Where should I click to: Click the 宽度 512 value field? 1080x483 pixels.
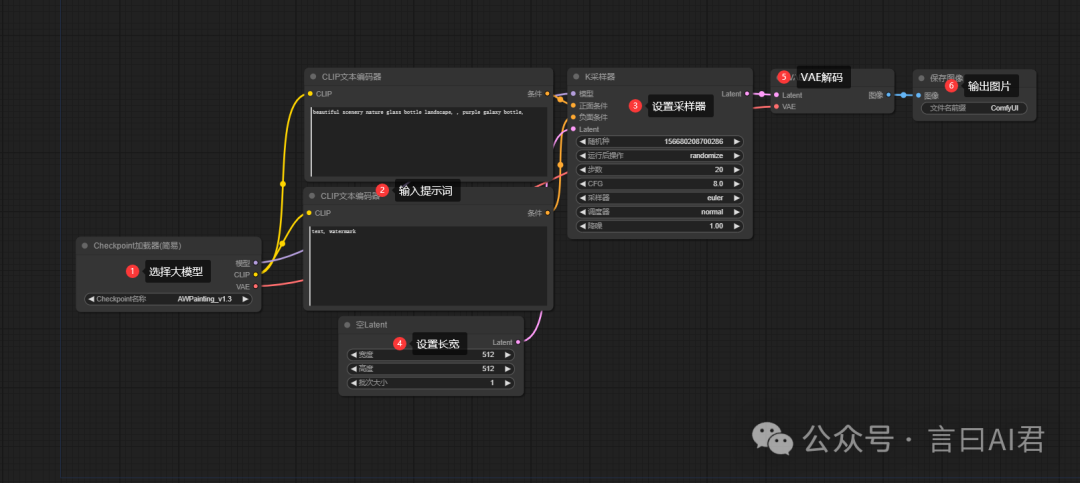click(x=430, y=355)
